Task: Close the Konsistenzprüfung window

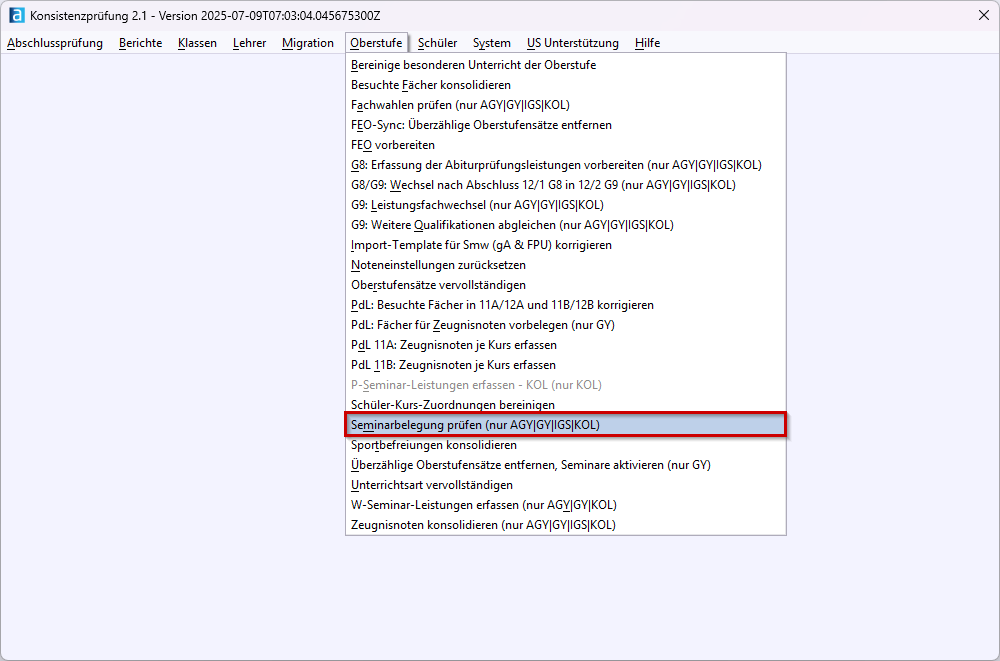Action: click(983, 15)
